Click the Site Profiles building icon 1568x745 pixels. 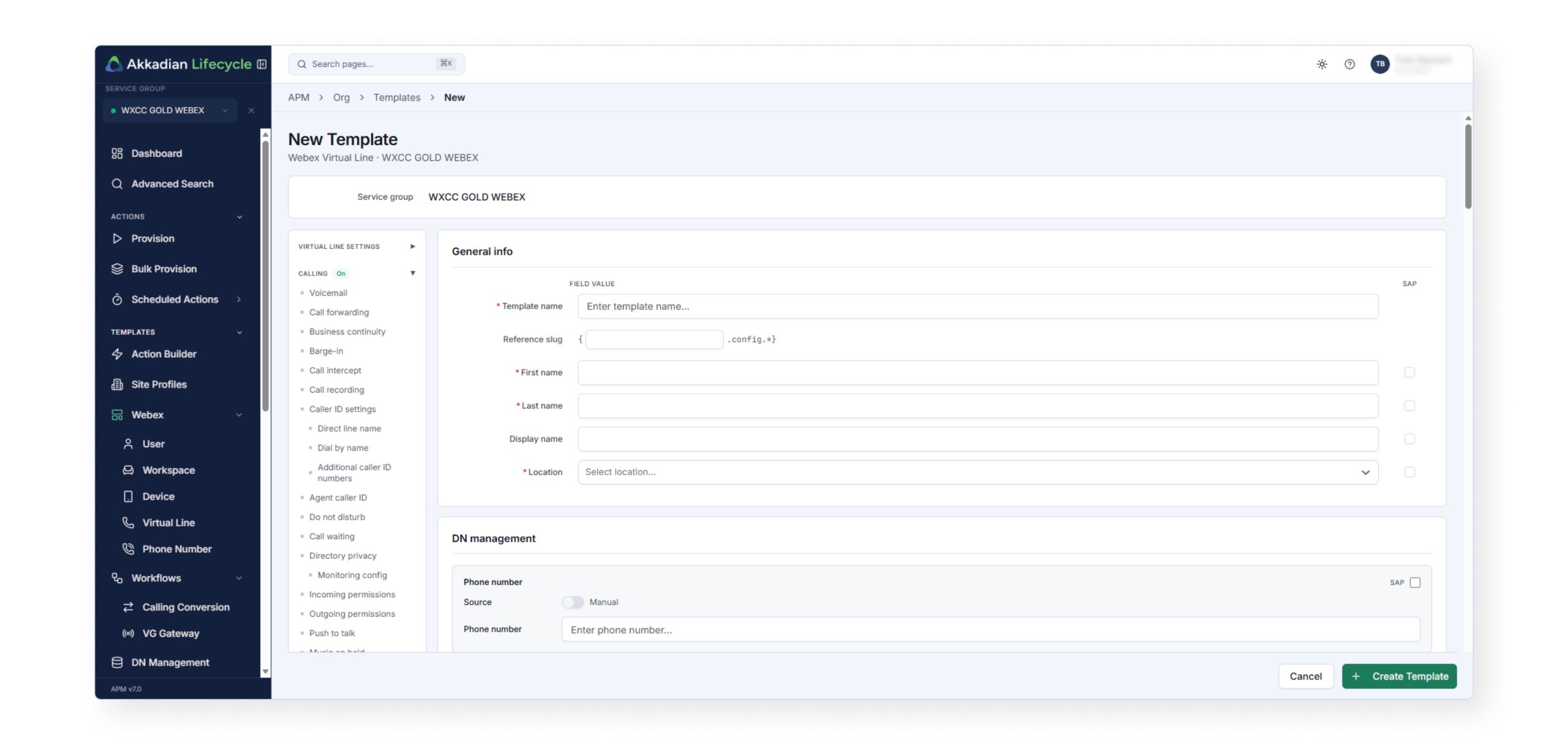tap(117, 384)
